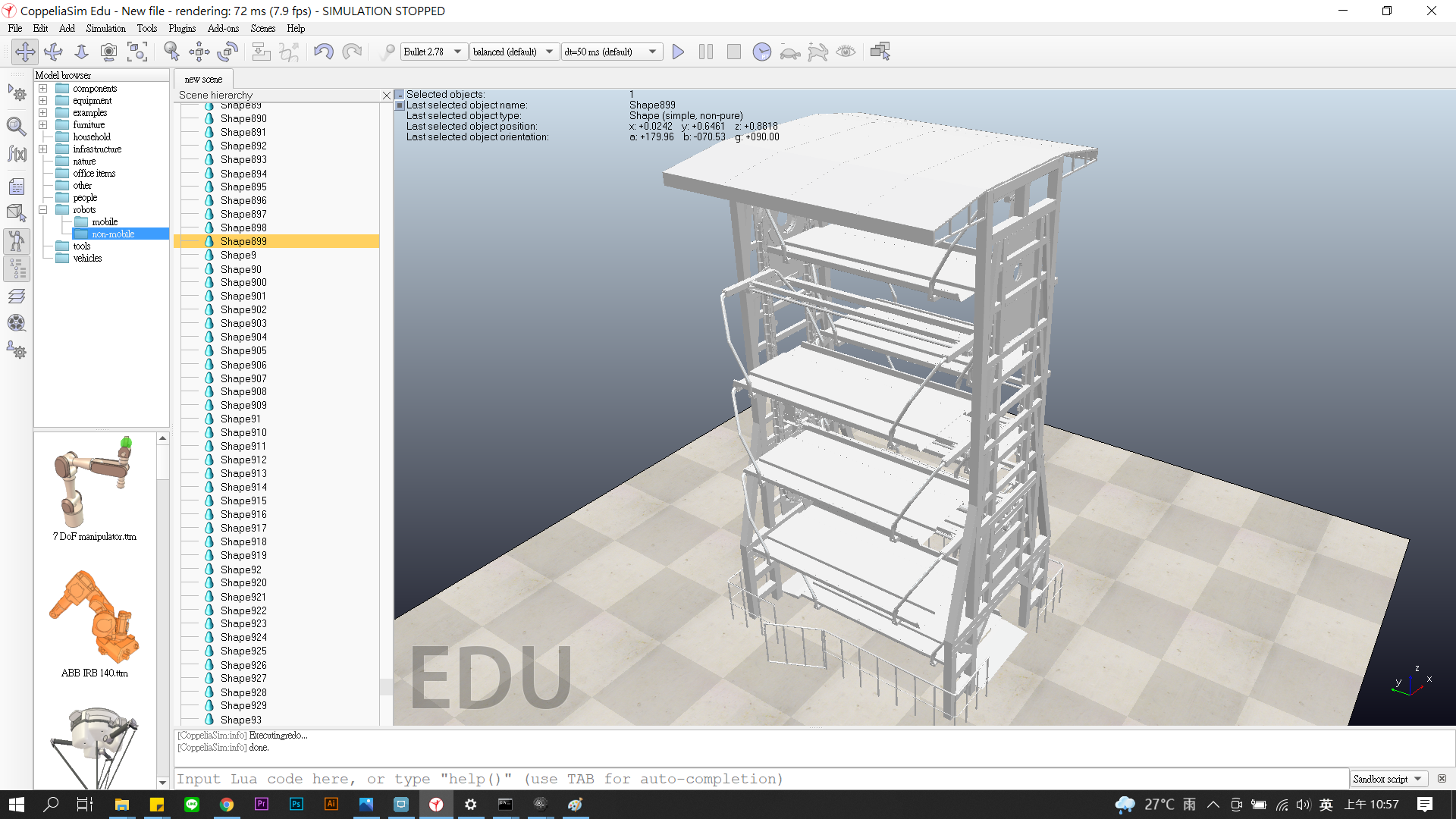Select Shape905 in the scene hierarchy

point(243,350)
